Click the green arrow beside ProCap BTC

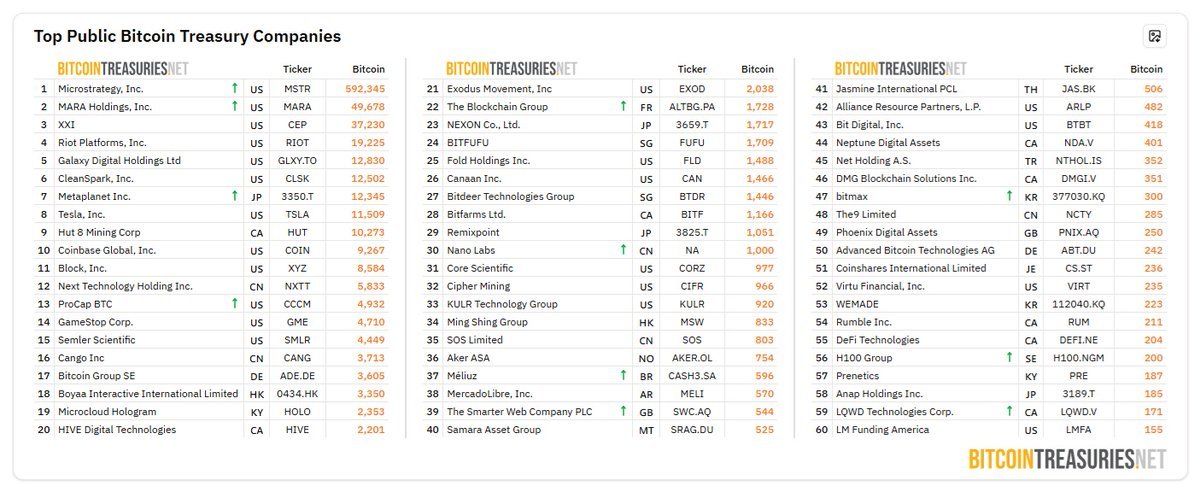pyautogui.click(x=234, y=304)
